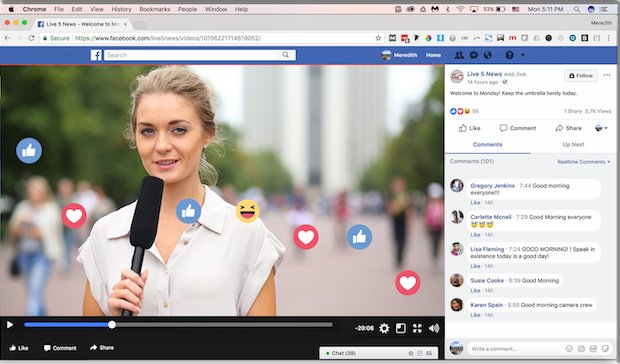Open the picture-in-picture popout icon

[401, 328]
